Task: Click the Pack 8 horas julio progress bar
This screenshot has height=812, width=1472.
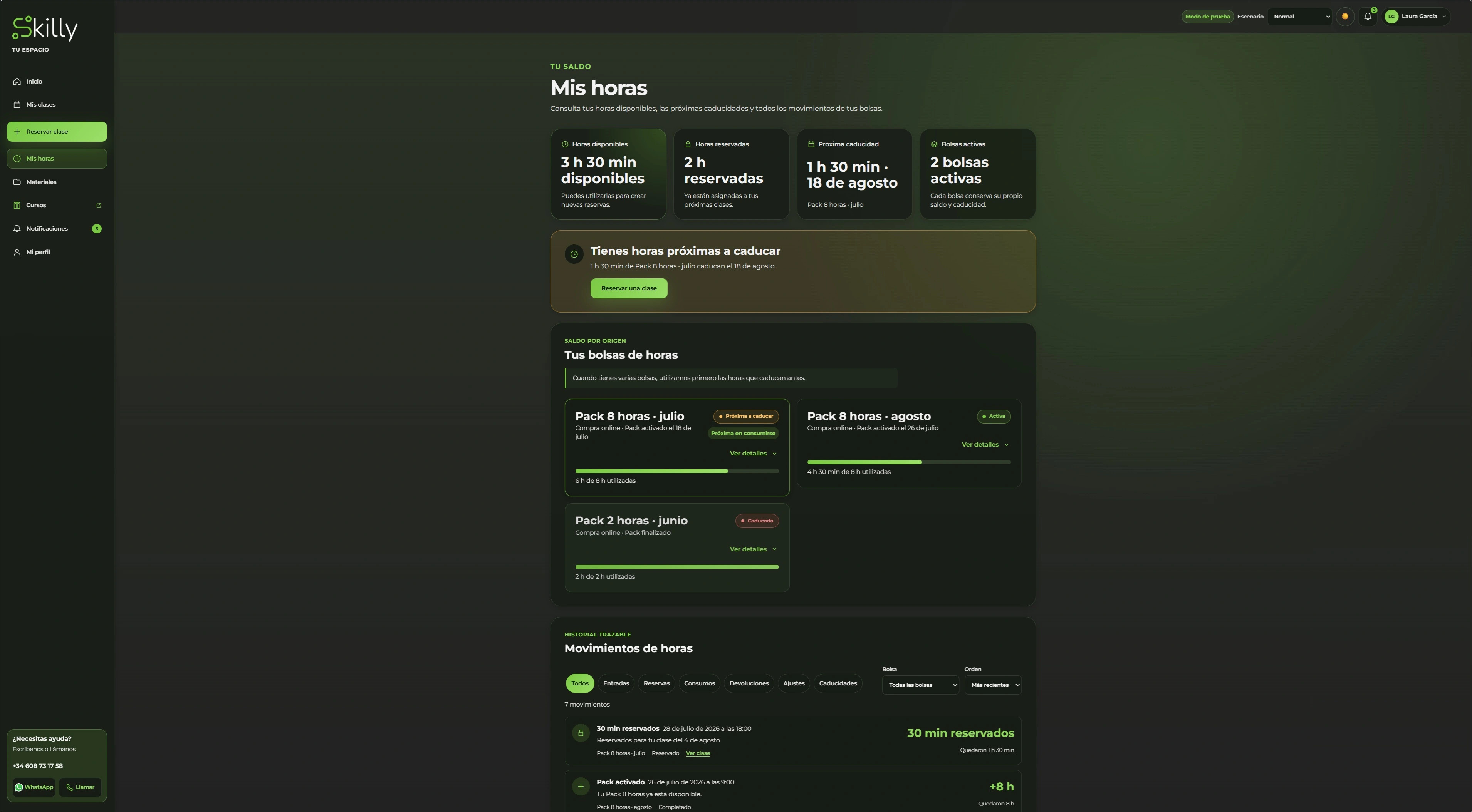Action: click(x=676, y=471)
